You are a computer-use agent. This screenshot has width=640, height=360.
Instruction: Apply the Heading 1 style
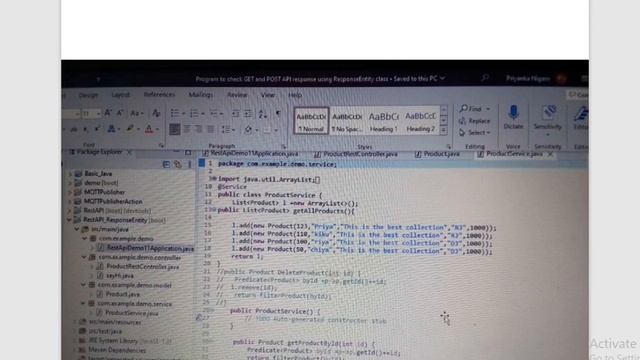[383, 121]
